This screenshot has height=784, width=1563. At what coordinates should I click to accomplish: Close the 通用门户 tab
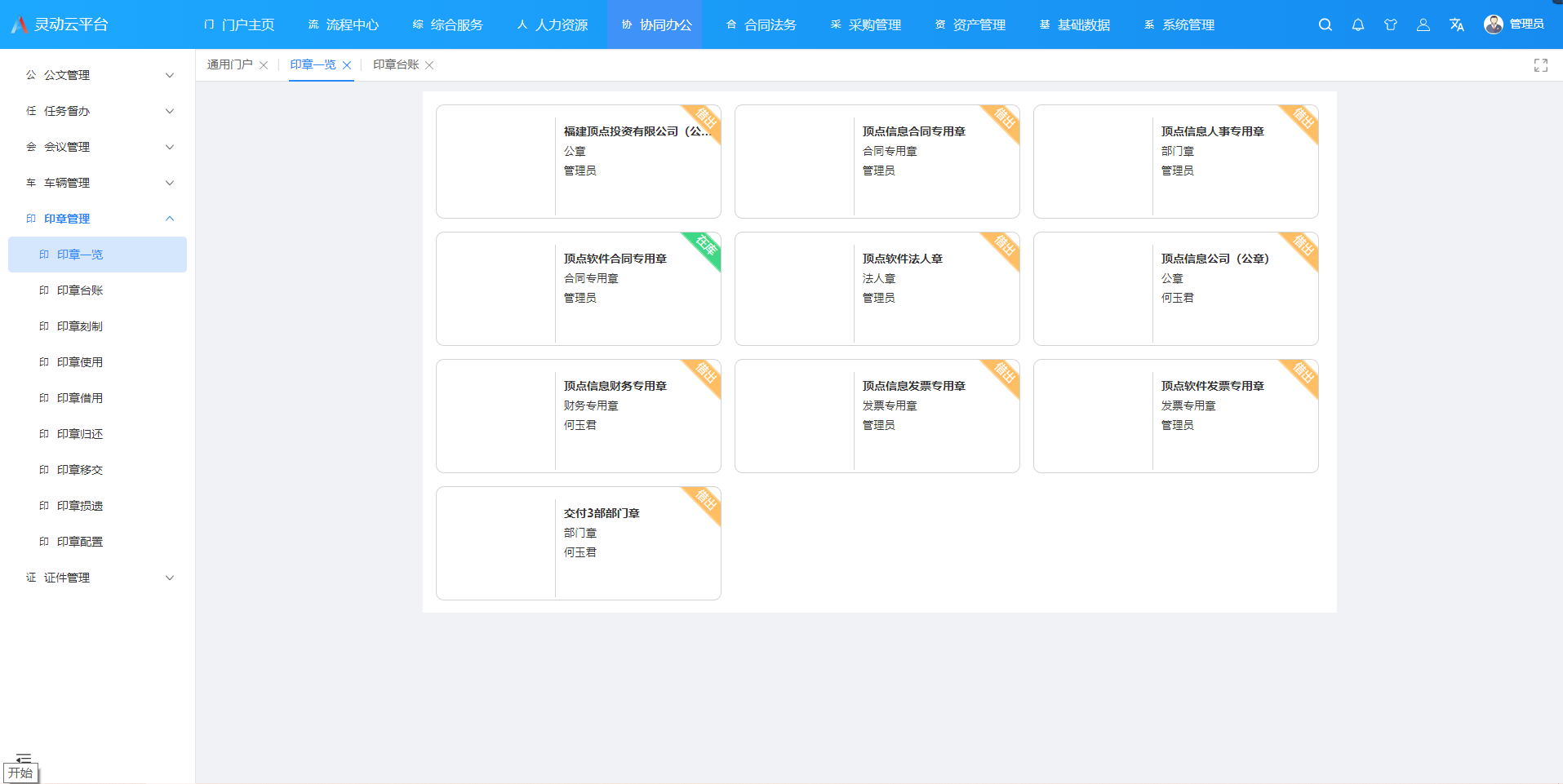click(x=264, y=65)
